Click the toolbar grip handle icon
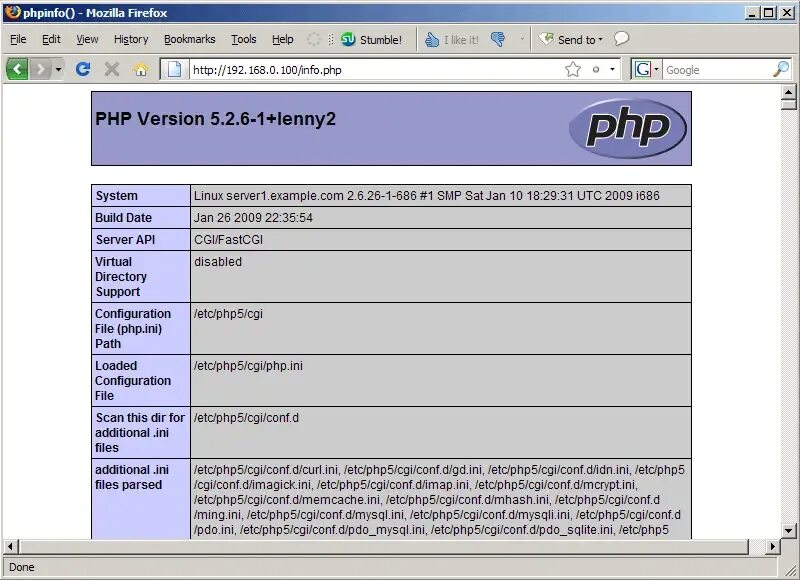The image size is (800, 580). [331, 39]
